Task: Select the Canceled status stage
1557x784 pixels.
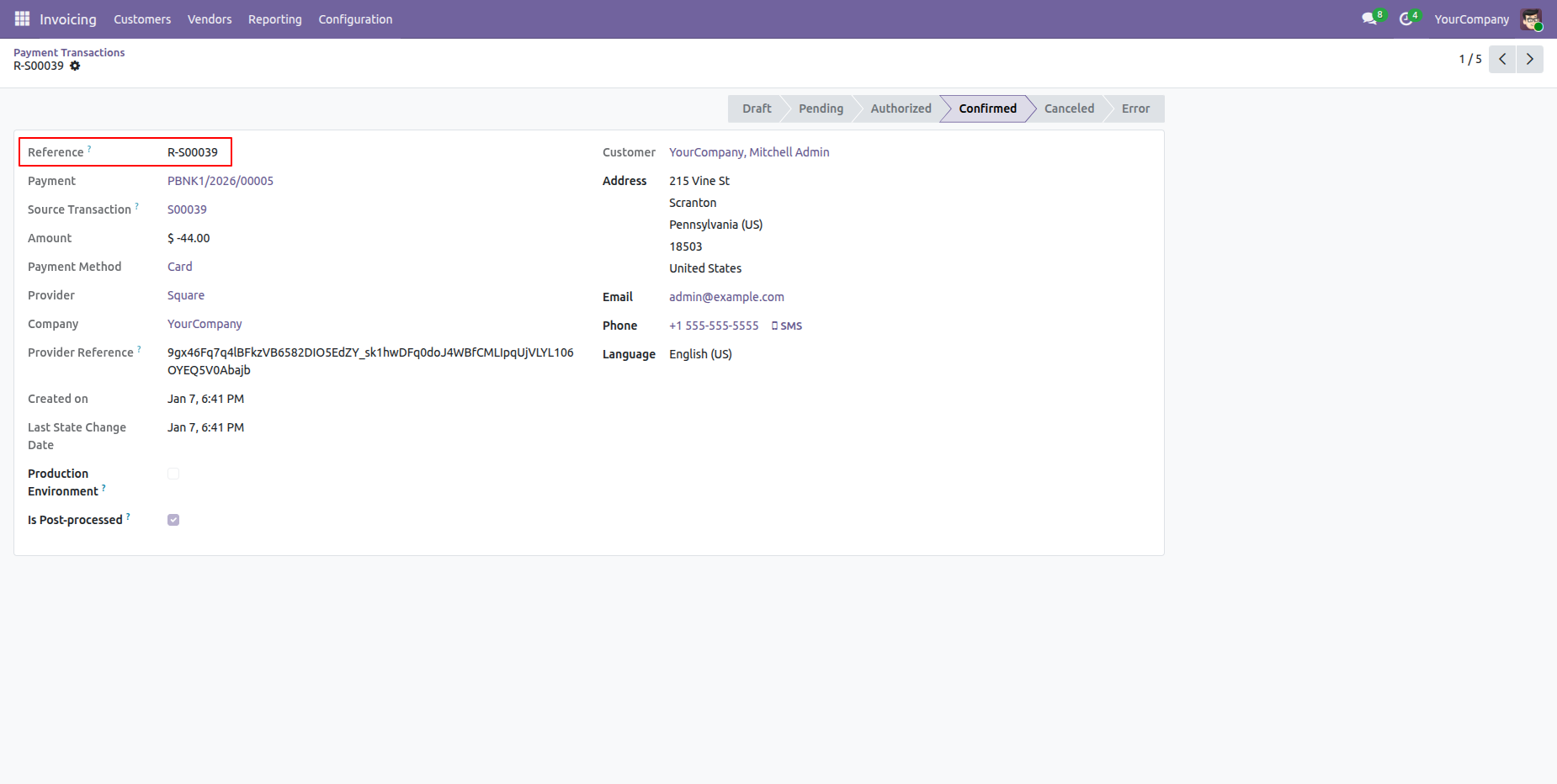Action: point(1069,109)
